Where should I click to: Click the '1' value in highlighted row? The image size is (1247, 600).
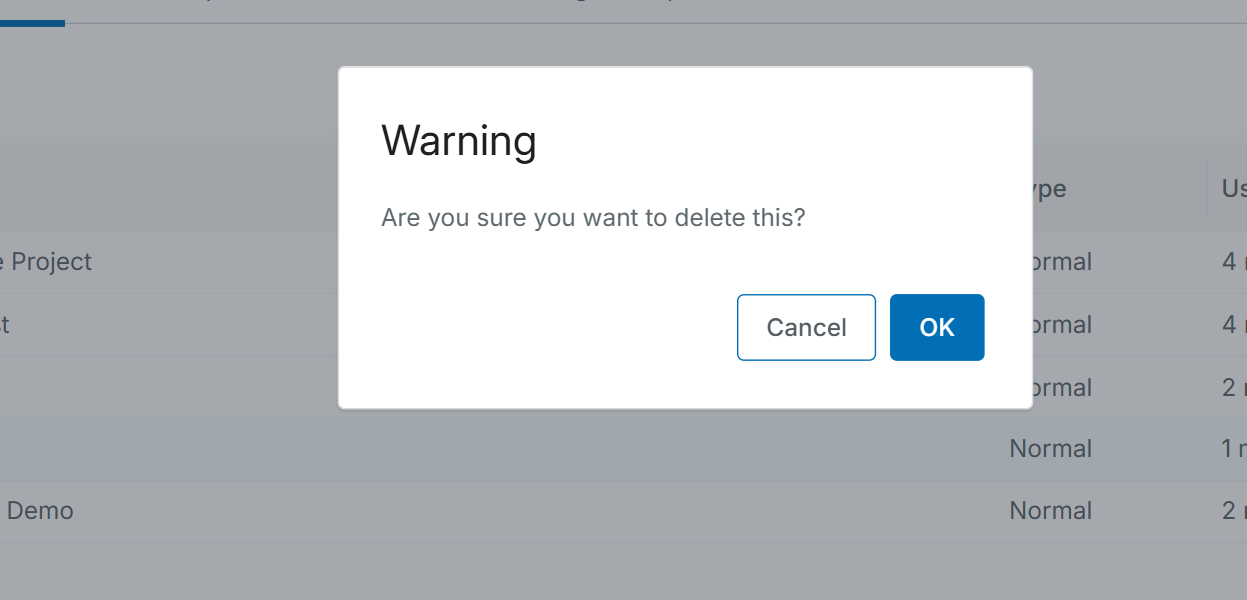coord(1230,449)
